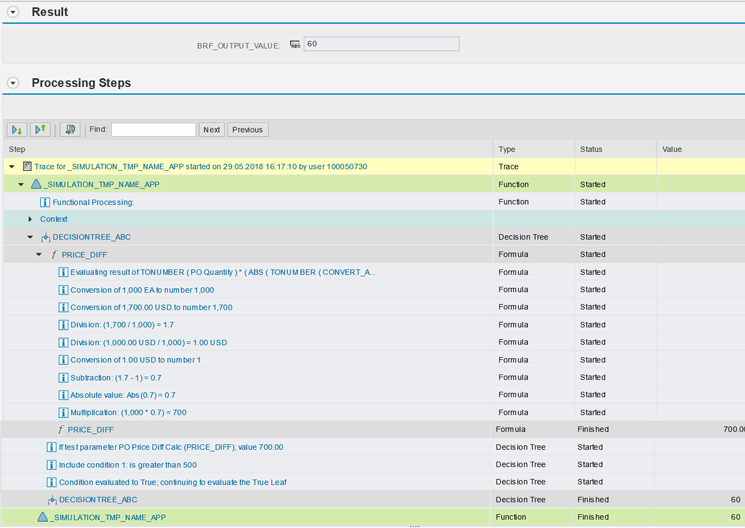Click the info icon beside Functional Processing
Screen dimensions: 745x528
click(x=45, y=202)
